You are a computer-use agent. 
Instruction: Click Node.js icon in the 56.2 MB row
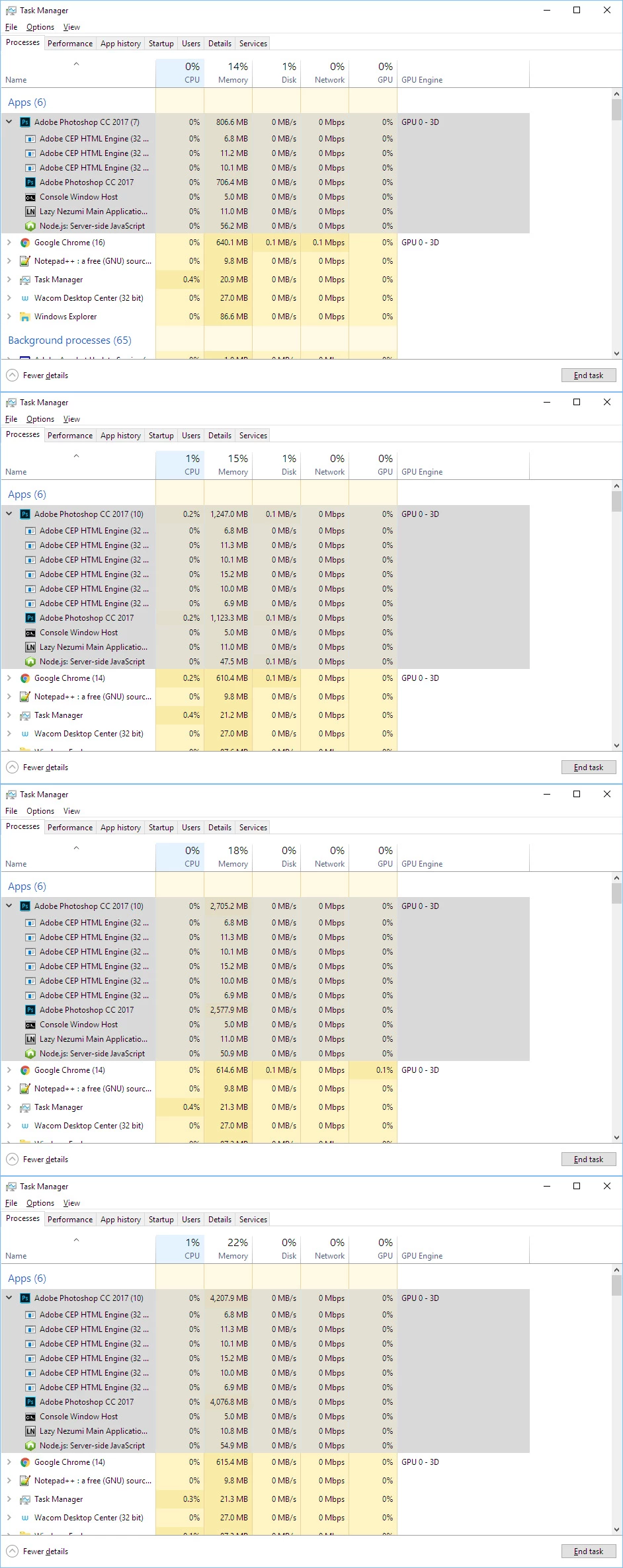coord(30,226)
